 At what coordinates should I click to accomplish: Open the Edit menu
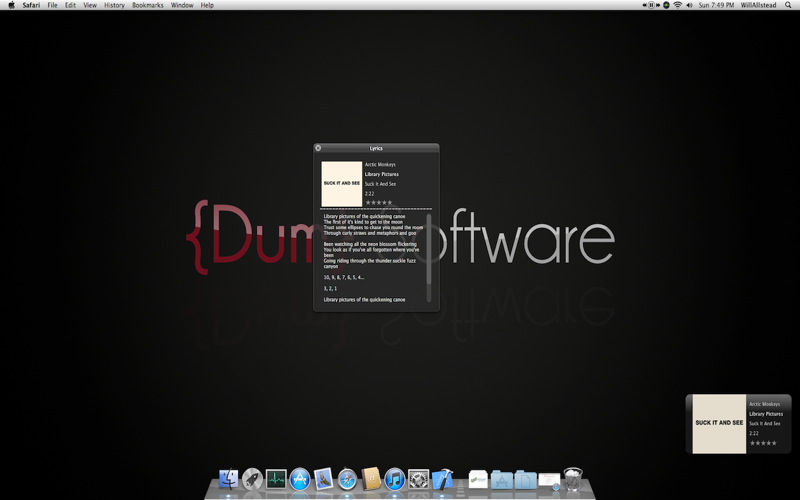pos(70,5)
